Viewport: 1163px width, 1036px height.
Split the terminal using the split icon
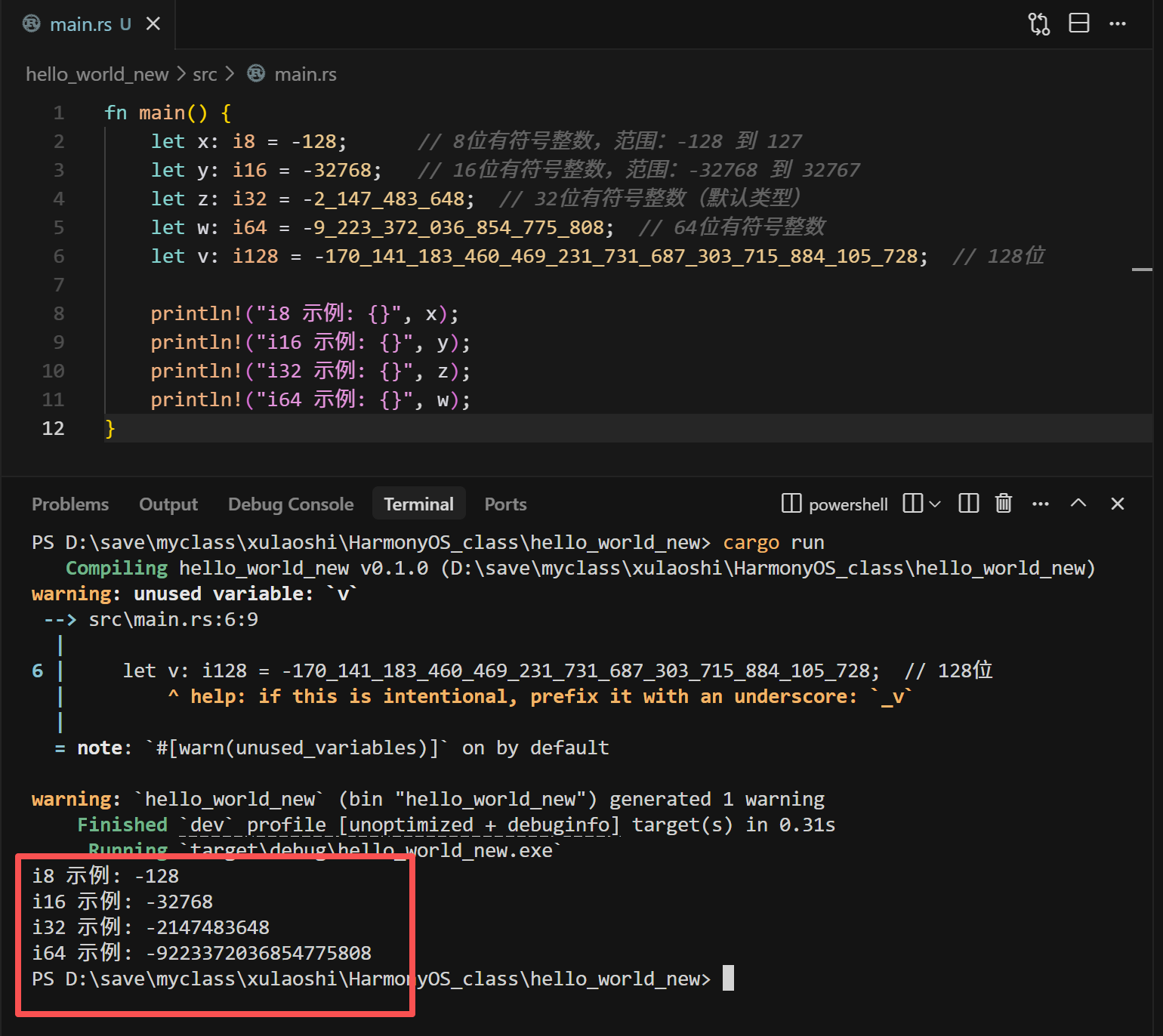pos(912,504)
